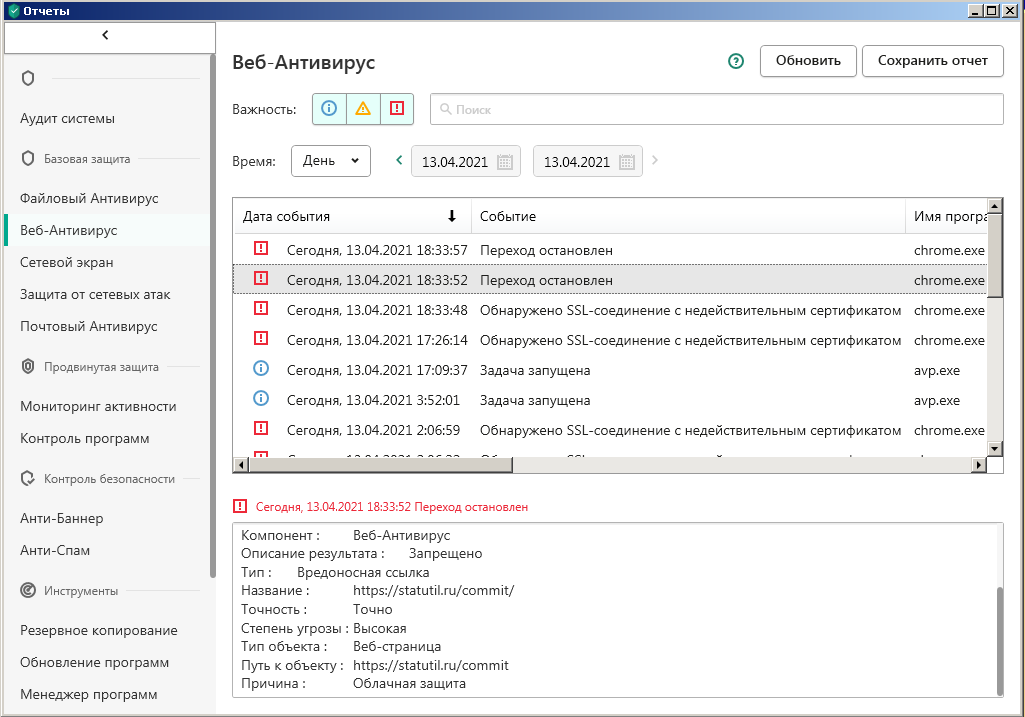Collapse the Продвинутая защита section

100,366
